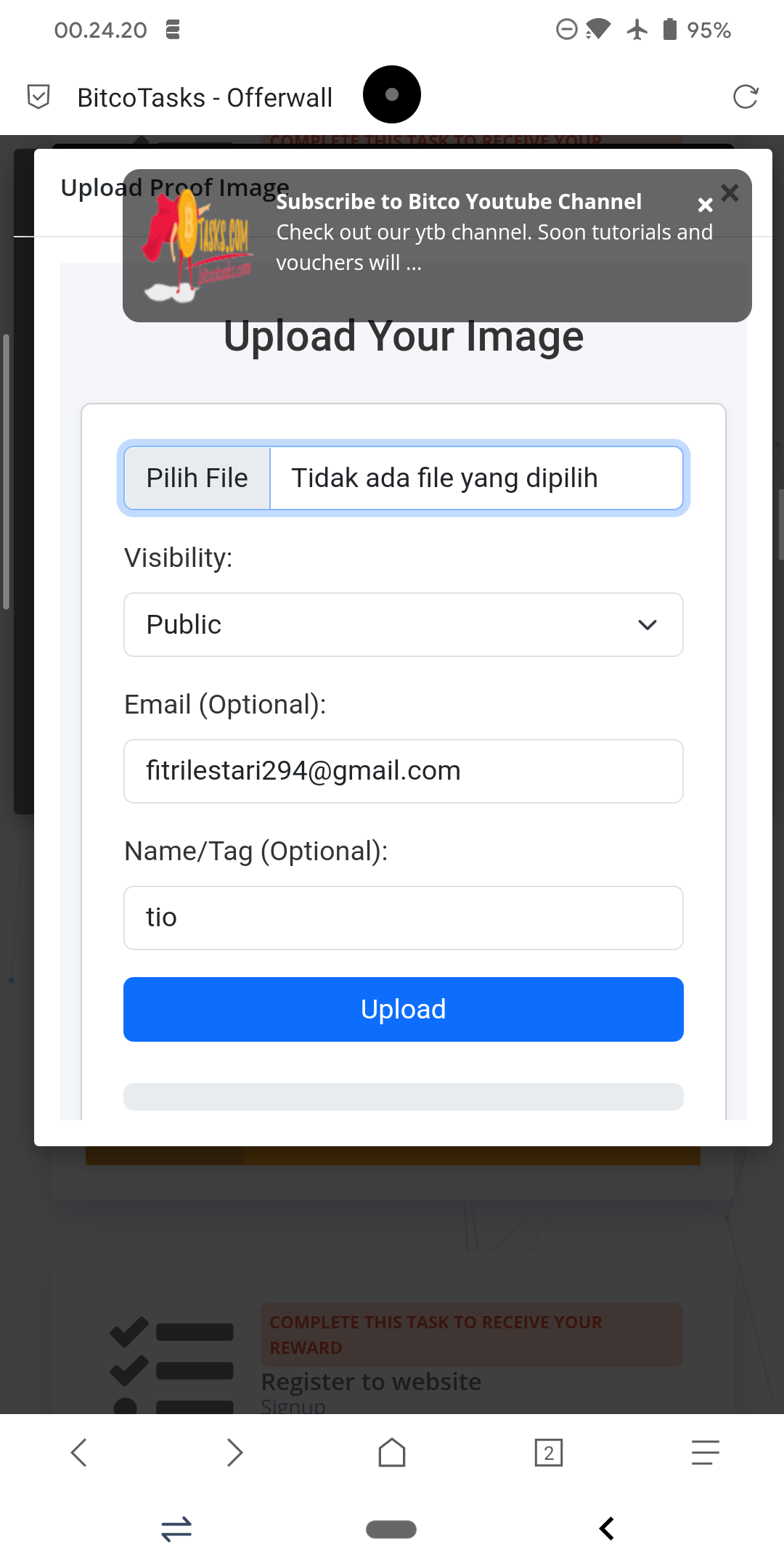Image resolution: width=784 pixels, height=1568 pixels.
Task: Open the tab switcher showing 2 tabs
Action: [549, 1453]
